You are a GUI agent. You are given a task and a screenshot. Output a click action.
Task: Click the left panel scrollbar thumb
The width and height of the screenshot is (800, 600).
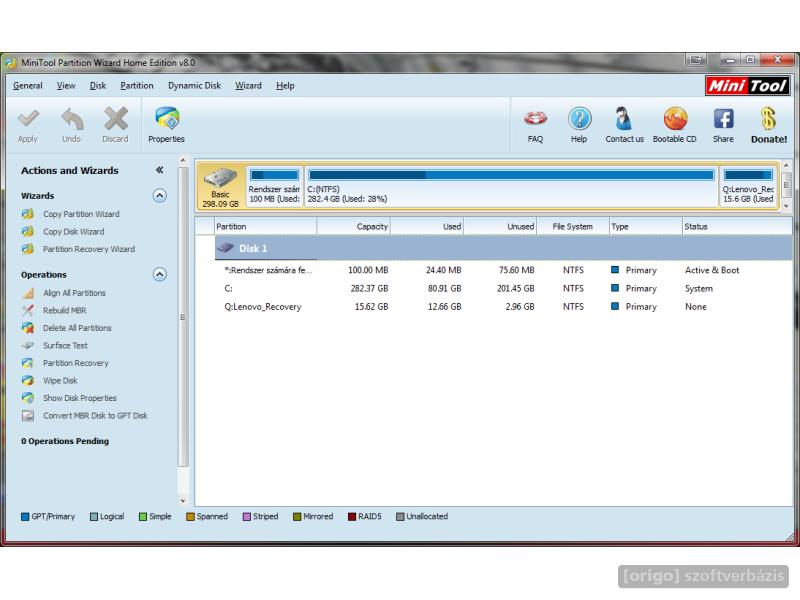tap(183, 317)
